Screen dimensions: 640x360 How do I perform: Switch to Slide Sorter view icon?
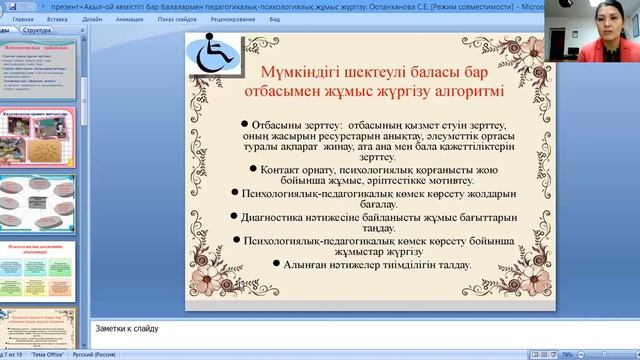544,355
